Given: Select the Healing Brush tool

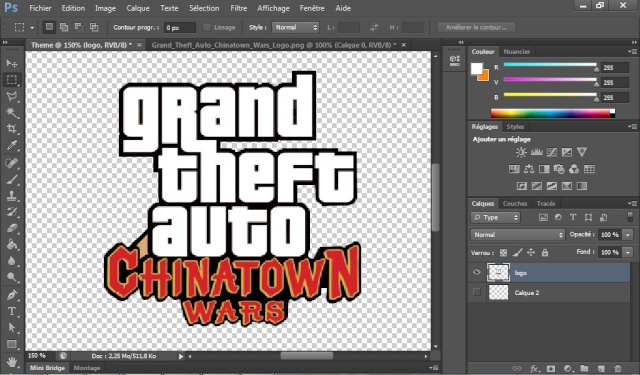Looking at the screenshot, I should point(12,163).
